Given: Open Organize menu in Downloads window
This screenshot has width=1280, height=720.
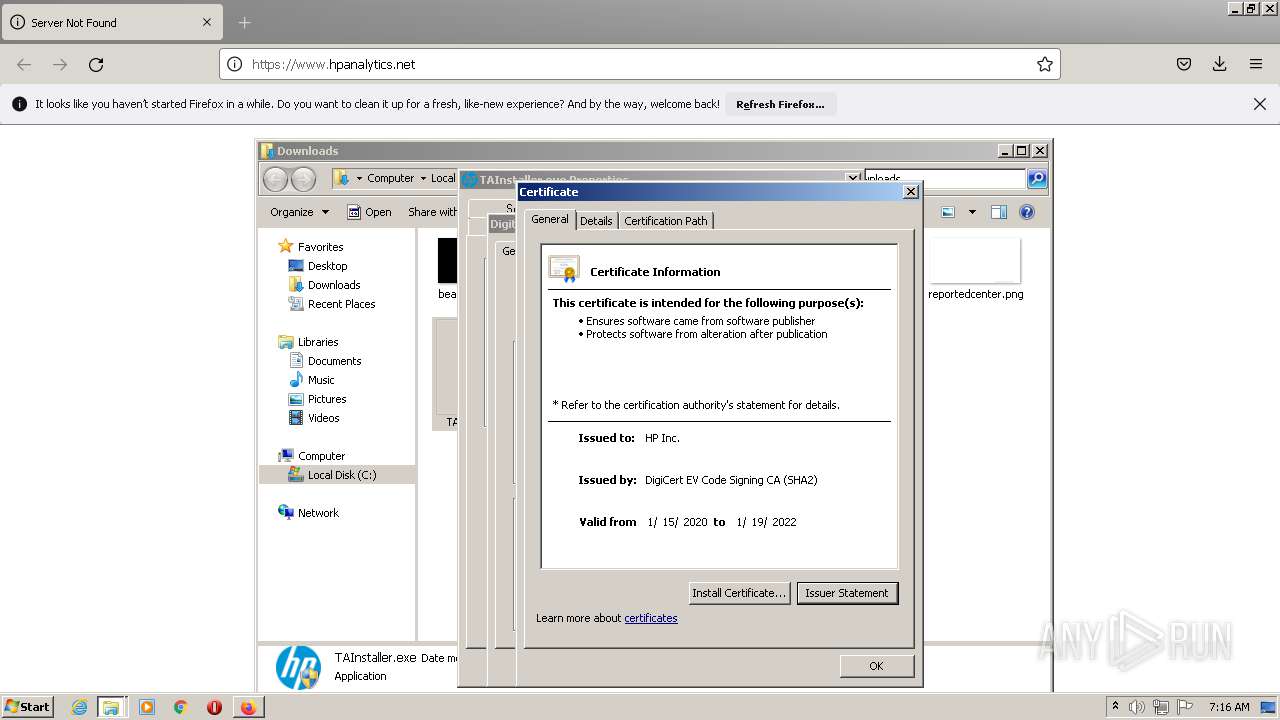Looking at the screenshot, I should (x=299, y=212).
